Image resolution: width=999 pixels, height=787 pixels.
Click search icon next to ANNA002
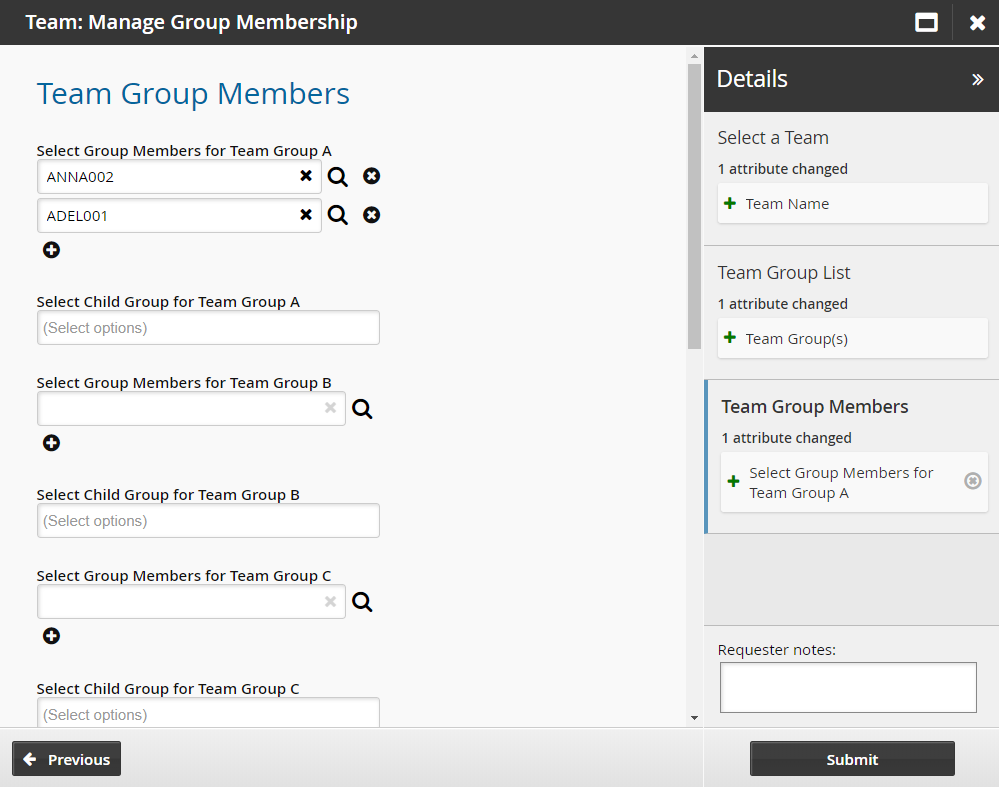pyautogui.click(x=338, y=177)
